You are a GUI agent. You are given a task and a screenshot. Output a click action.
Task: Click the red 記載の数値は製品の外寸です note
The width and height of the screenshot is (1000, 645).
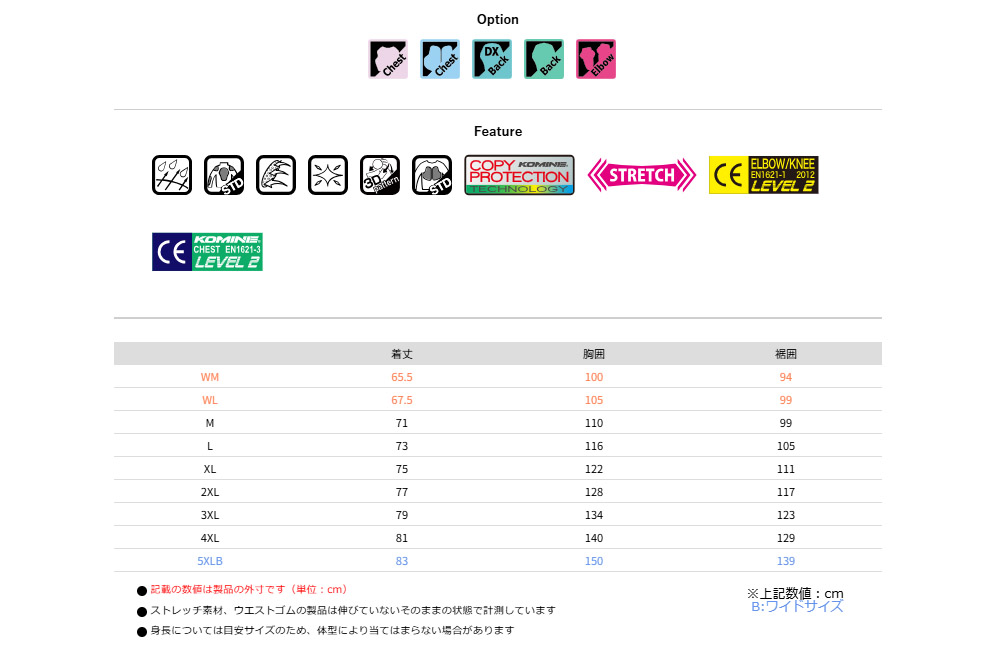[249, 590]
